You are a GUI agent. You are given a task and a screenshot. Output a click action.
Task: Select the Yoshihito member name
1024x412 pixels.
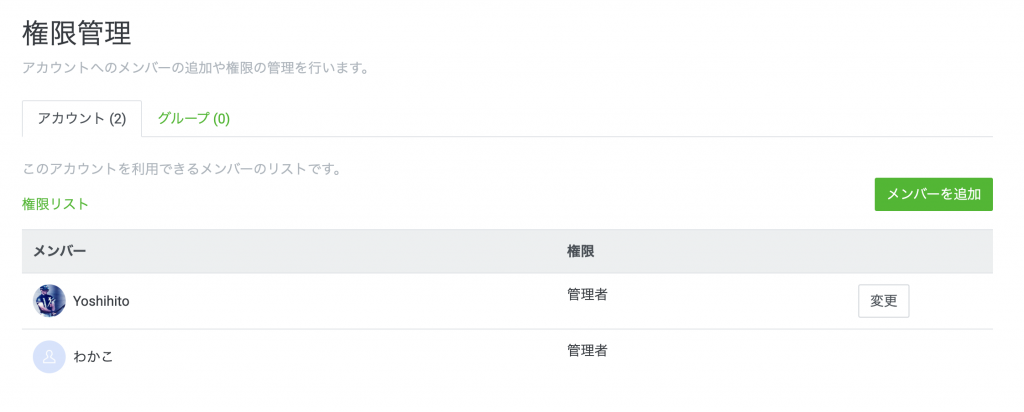coord(101,302)
